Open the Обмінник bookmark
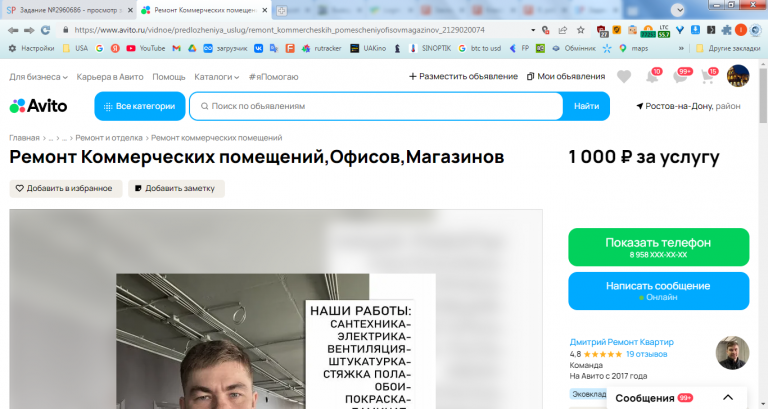Viewport: 768px width, 409px height. 574,48
